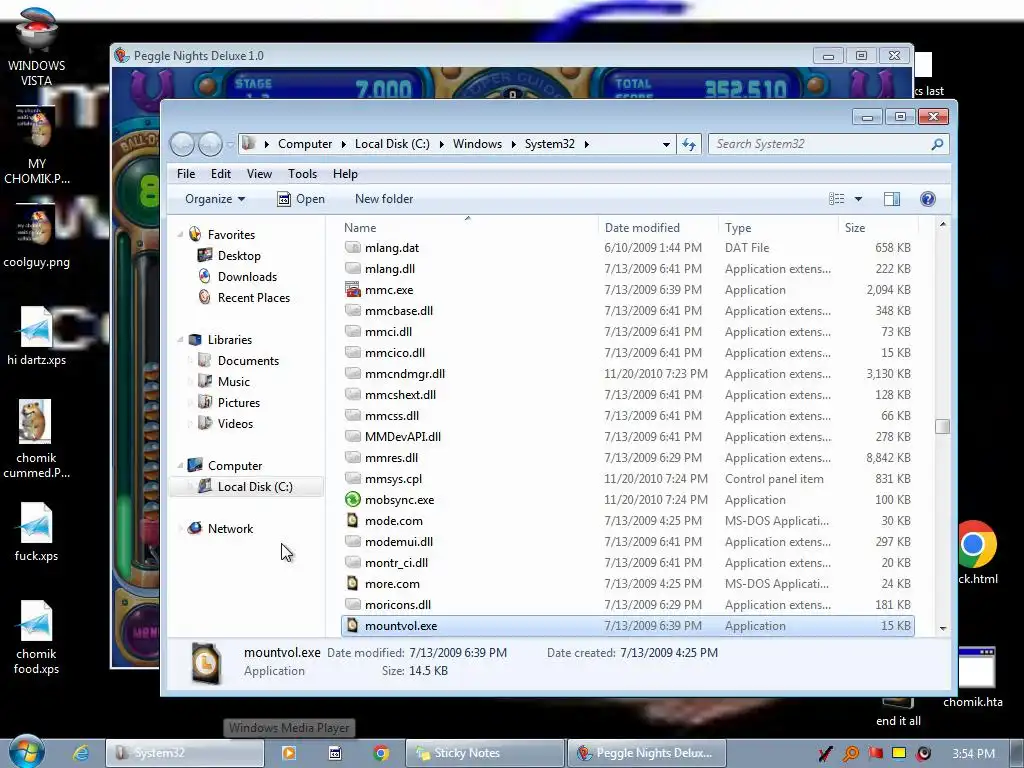Open the Organize dropdown menu

click(215, 199)
